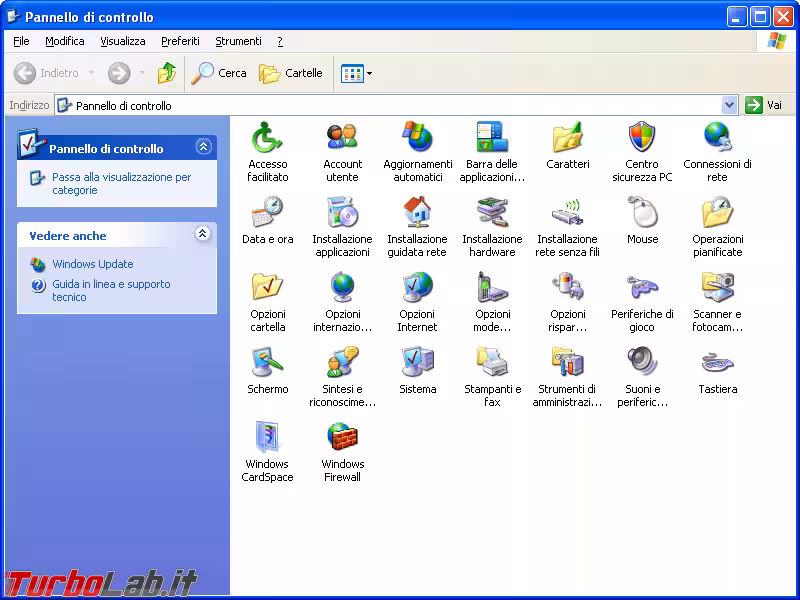This screenshot has width=800, height=600.
Task: Open the Schermo display settings
Action: coord(268,365)
